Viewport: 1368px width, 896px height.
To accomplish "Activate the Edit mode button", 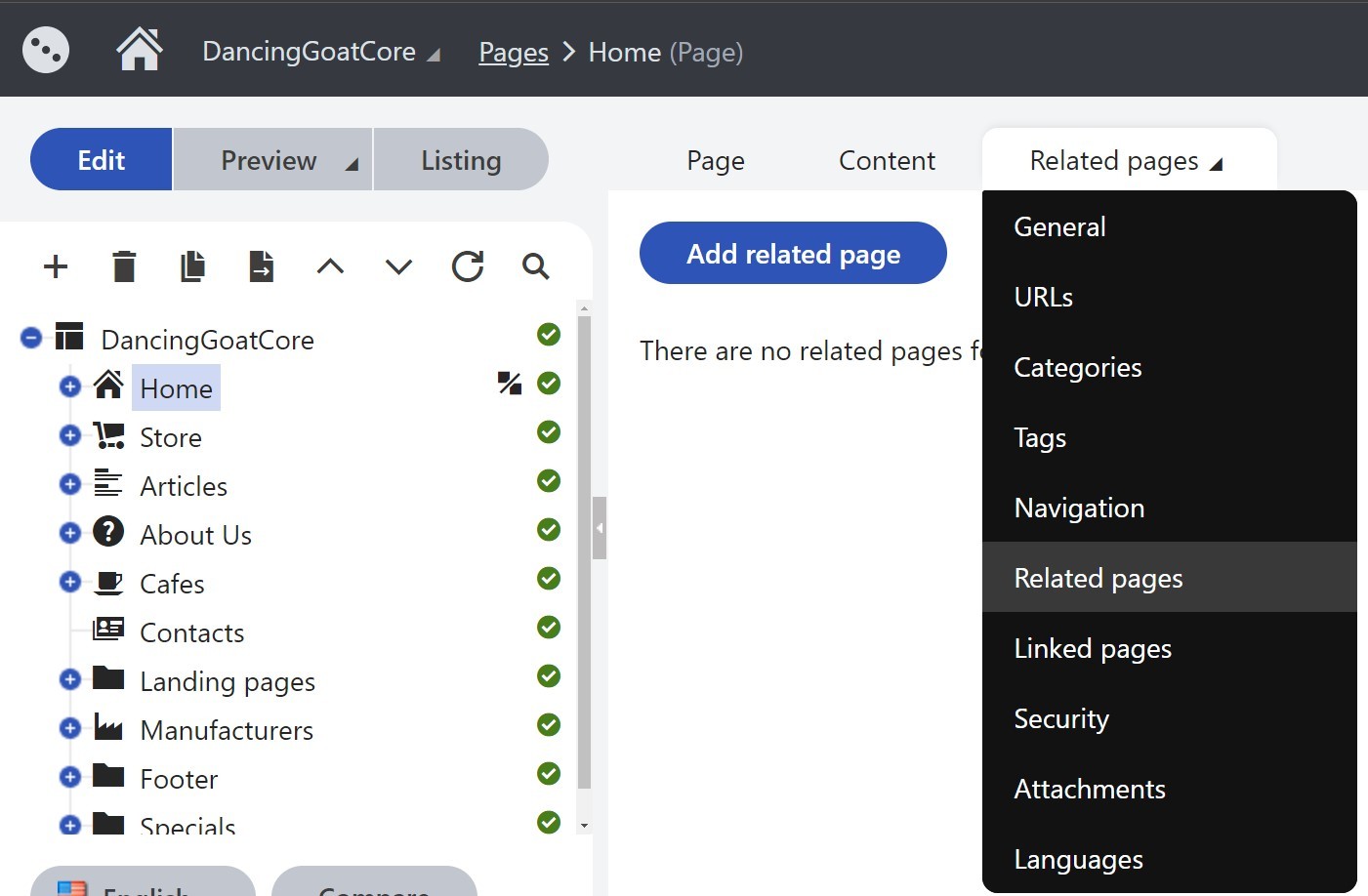I will (x=102, y=159).
